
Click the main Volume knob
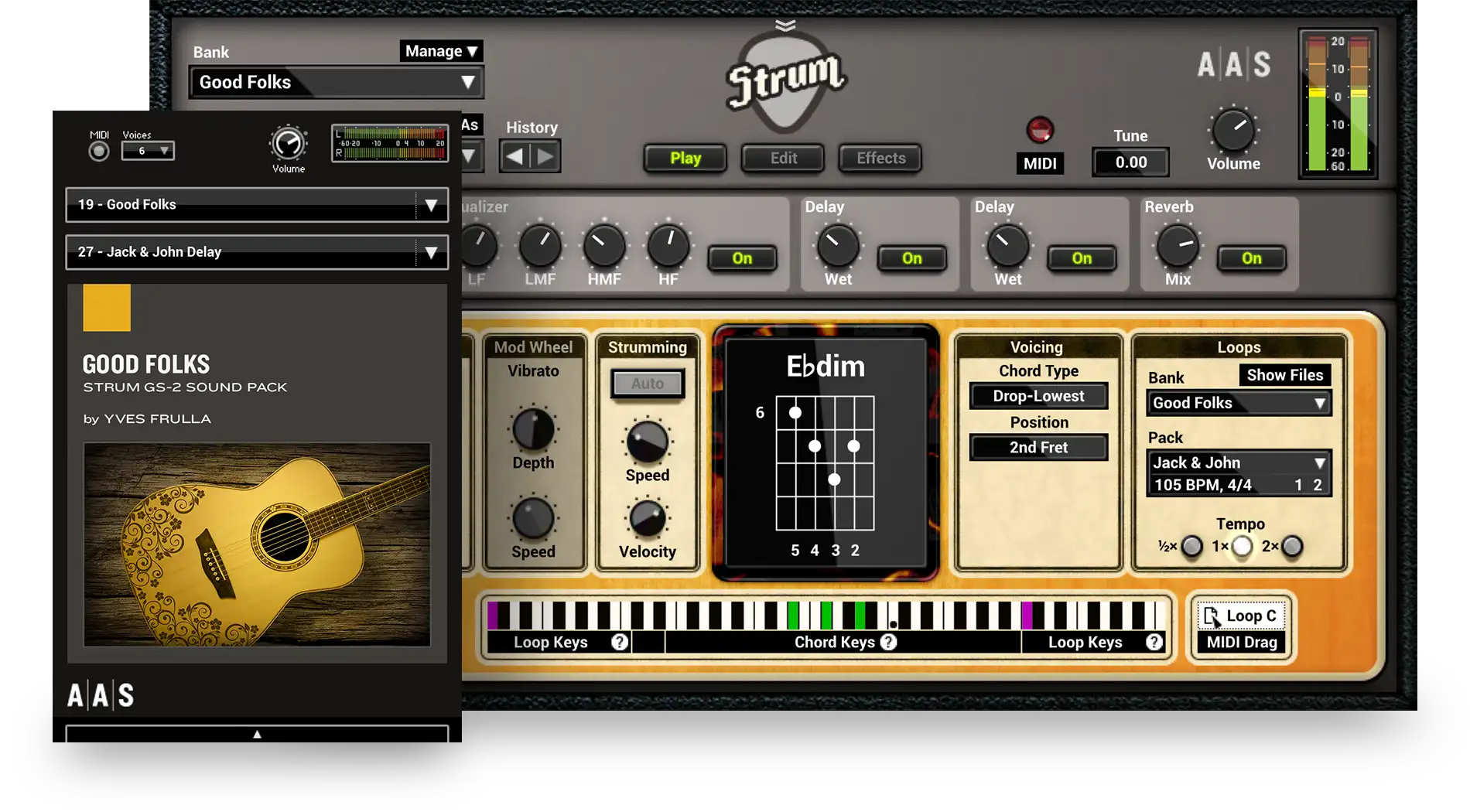1232,130
